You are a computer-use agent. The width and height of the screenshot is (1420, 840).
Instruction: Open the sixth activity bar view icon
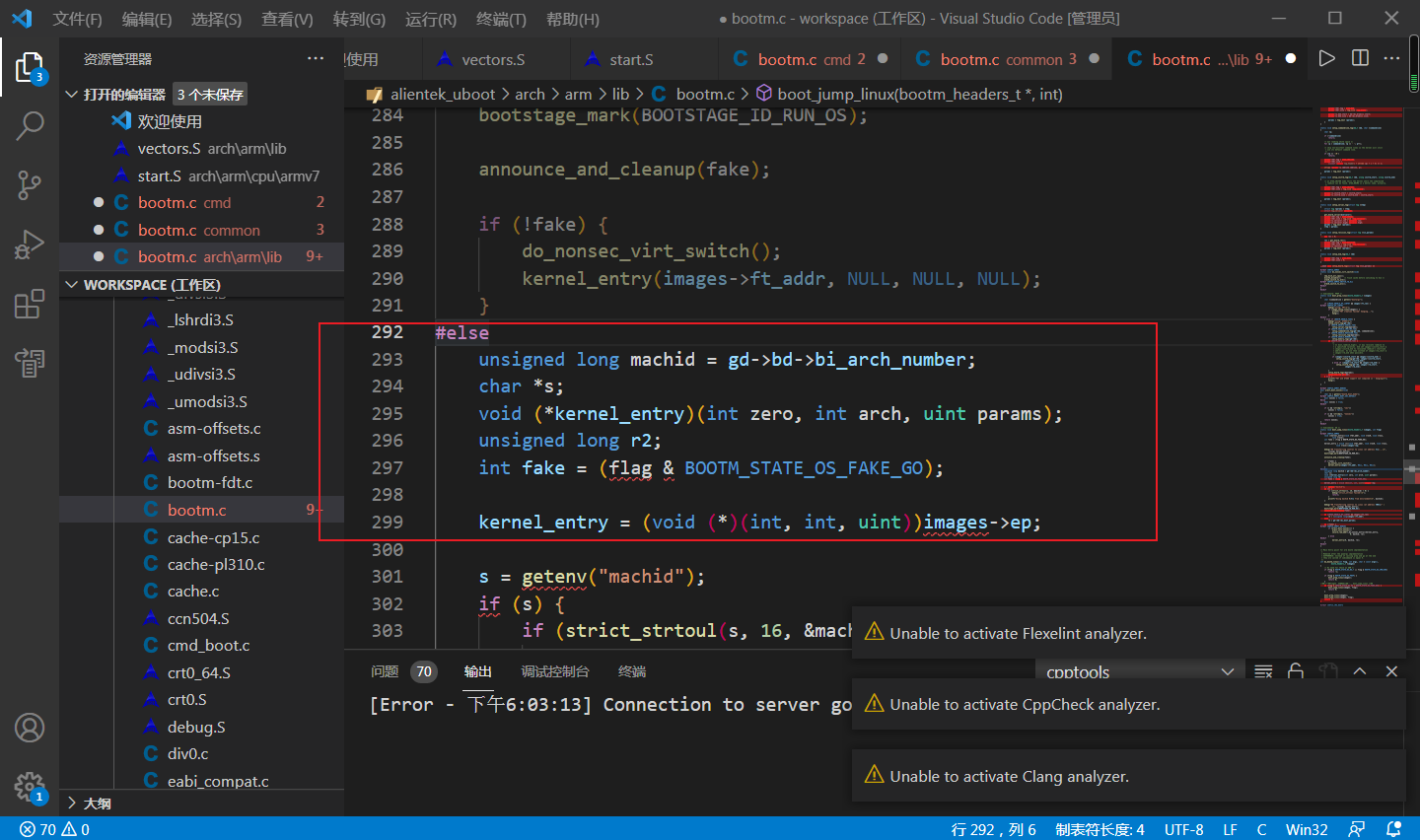(30, 363)
